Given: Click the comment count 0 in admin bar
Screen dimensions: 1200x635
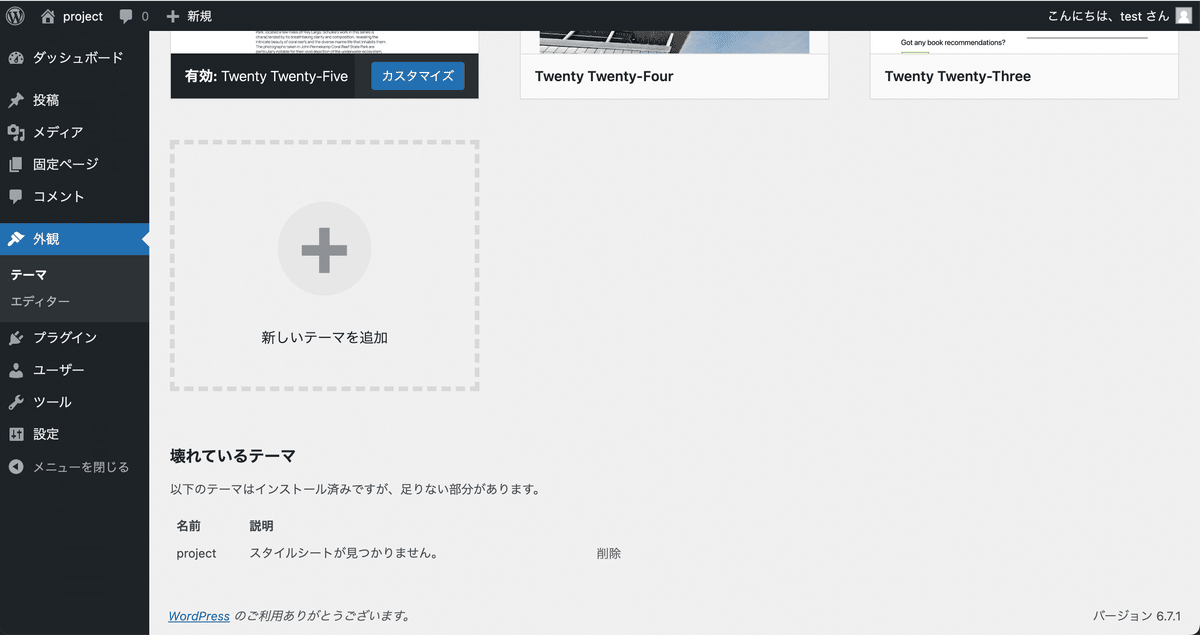Looking at the screenshot, I should [145, 17].
